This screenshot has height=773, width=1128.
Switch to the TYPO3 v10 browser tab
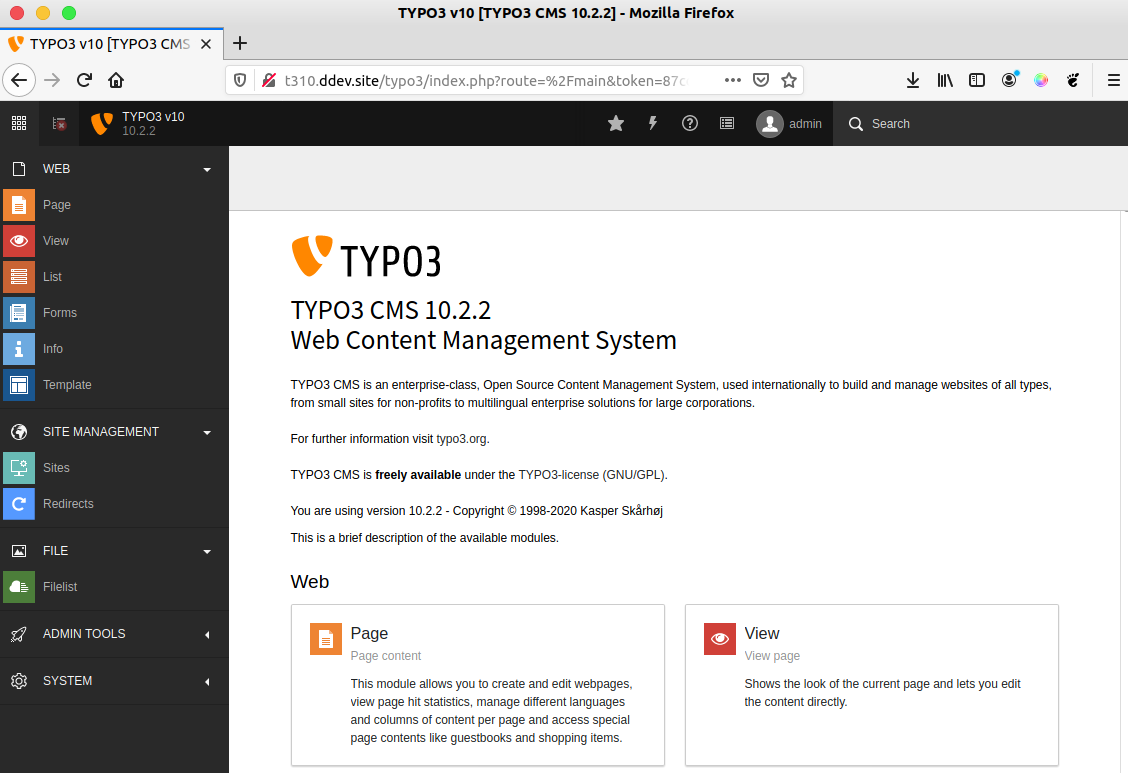tap(112, 44)
